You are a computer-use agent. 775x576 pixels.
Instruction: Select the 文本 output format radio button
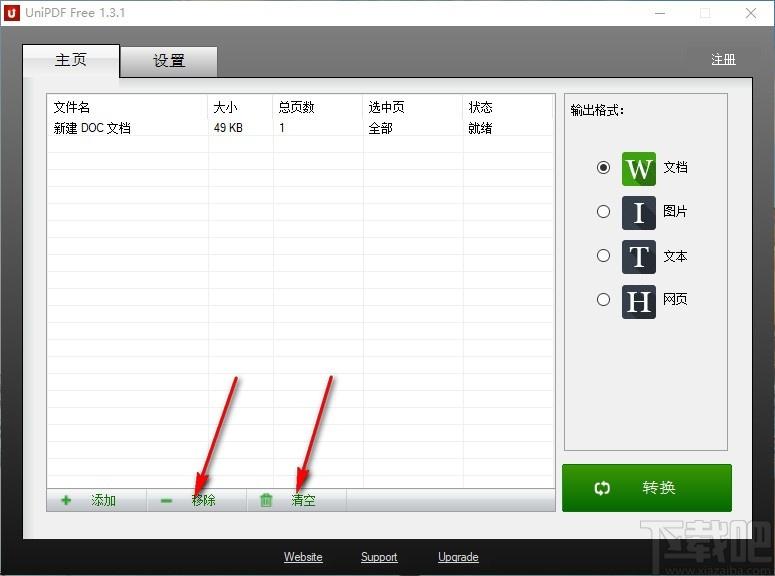(603, 256)
